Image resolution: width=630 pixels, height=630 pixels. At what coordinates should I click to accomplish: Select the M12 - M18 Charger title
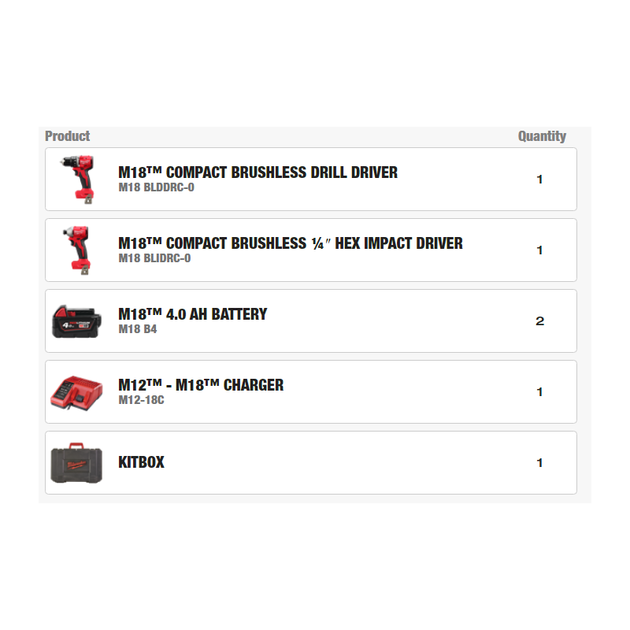[x=201, y=385]
